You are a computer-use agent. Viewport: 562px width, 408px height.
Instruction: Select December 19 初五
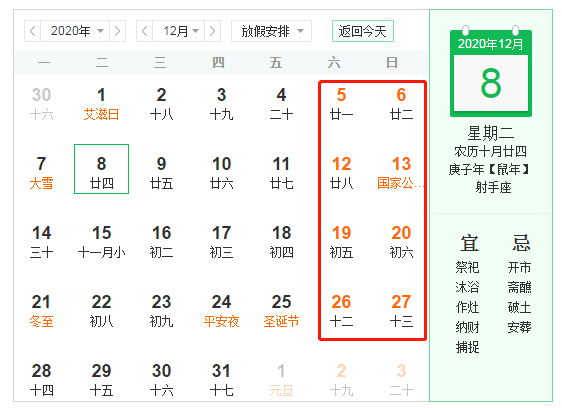pos(341,242)
